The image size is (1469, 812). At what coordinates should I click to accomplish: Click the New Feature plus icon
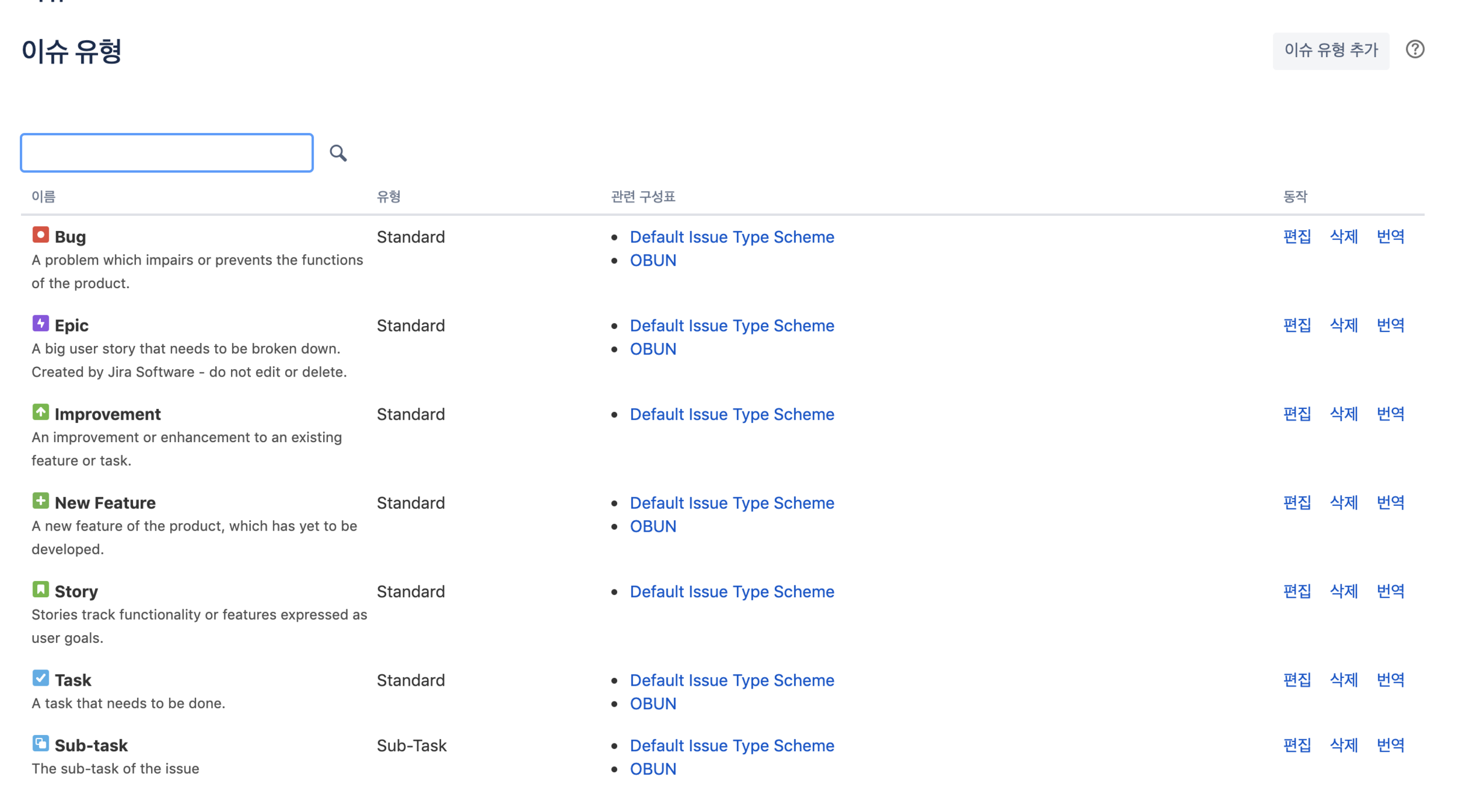(x=40, y=500)
